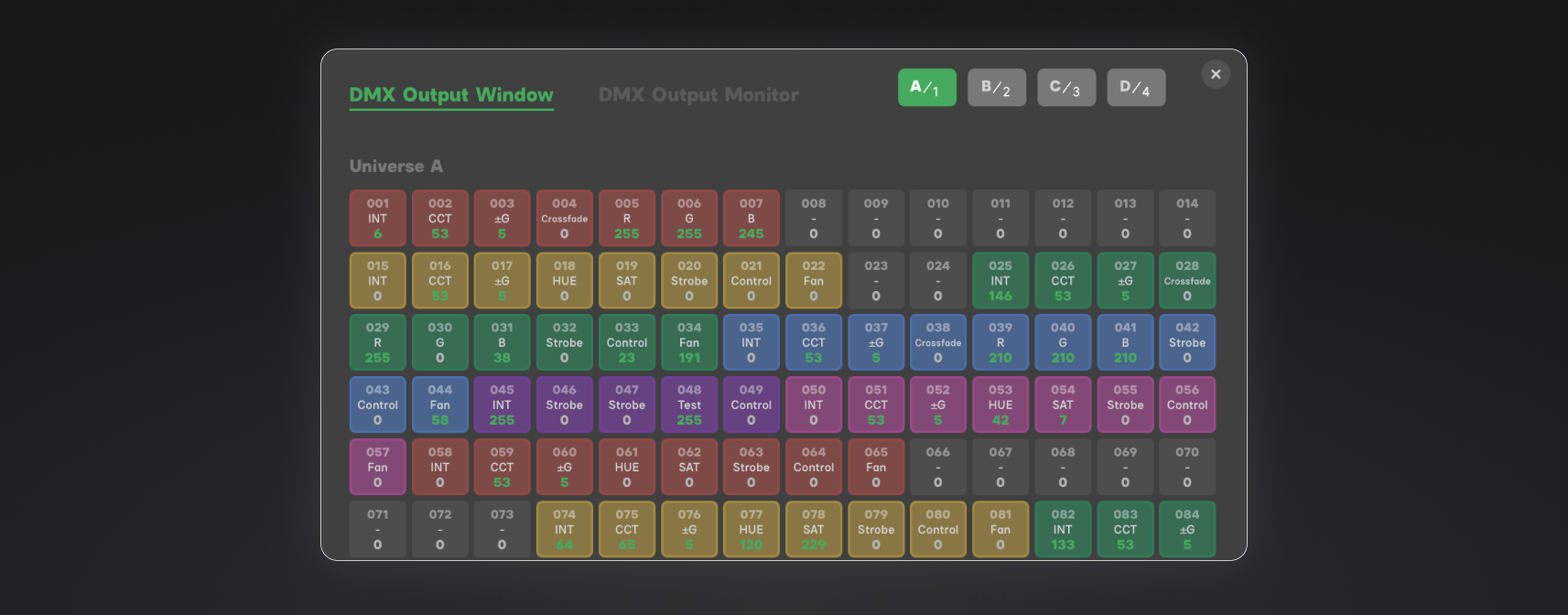
Task: Click channel 040 G cell
Action: pos(1063,342)
